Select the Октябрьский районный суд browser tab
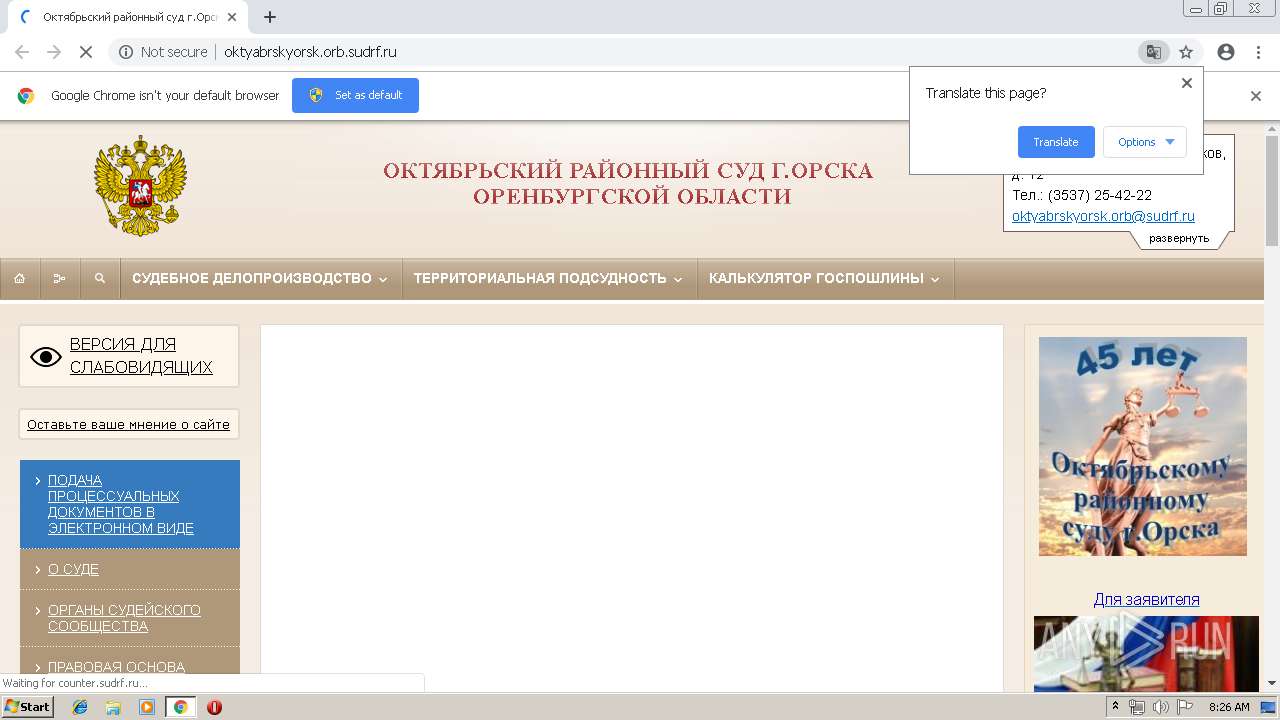 (x=130, y=17)
